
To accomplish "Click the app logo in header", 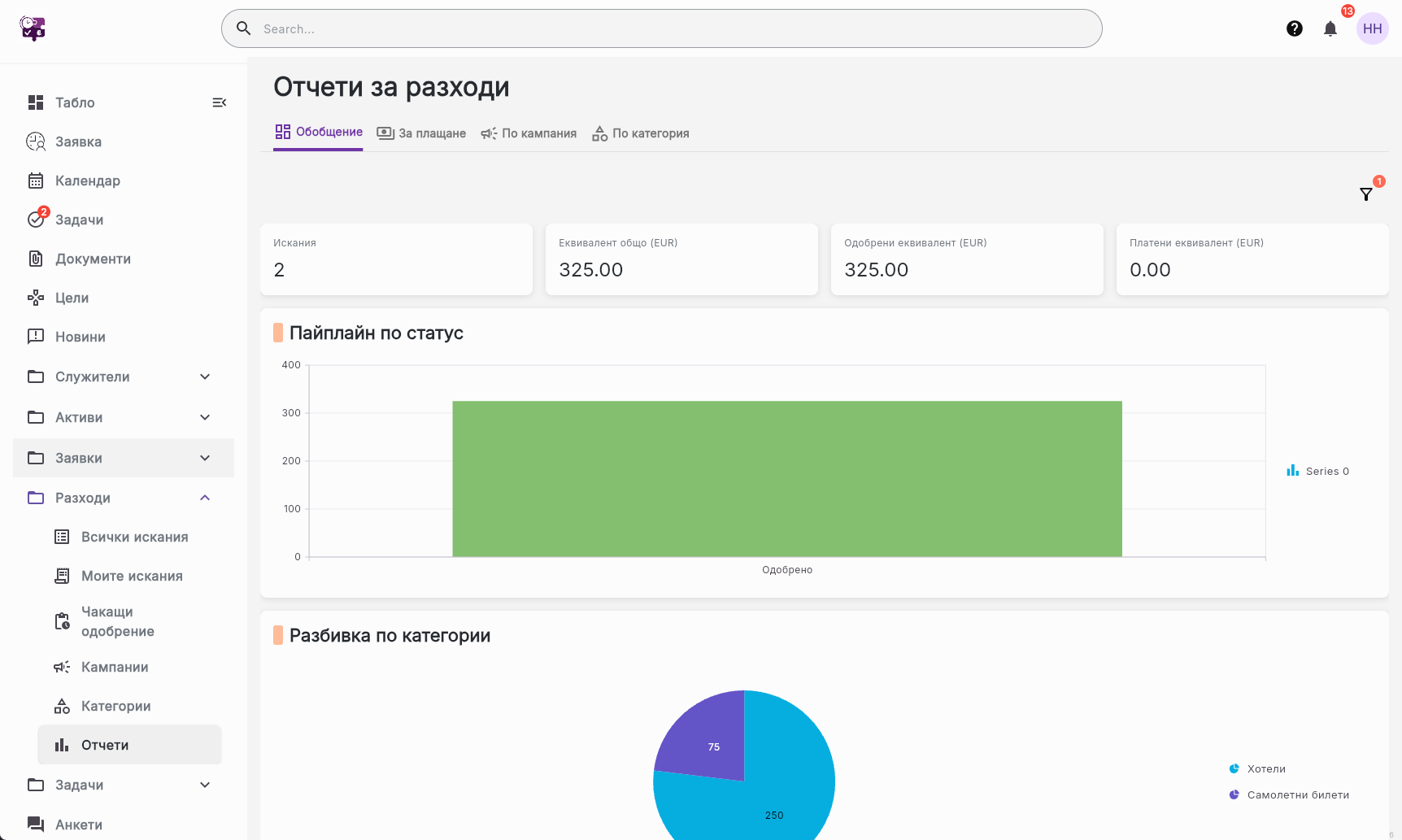I will (33, 28).
